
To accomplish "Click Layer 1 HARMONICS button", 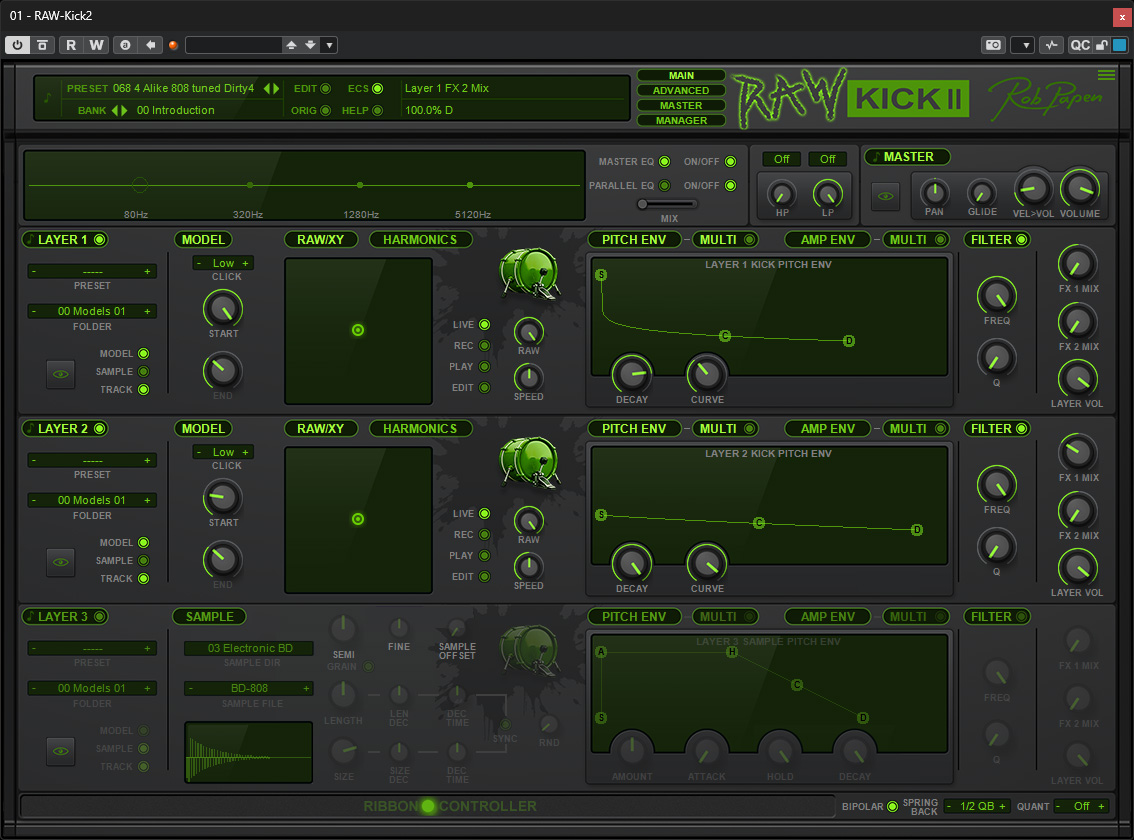I will pyautogui.click(x=420, y=239).
